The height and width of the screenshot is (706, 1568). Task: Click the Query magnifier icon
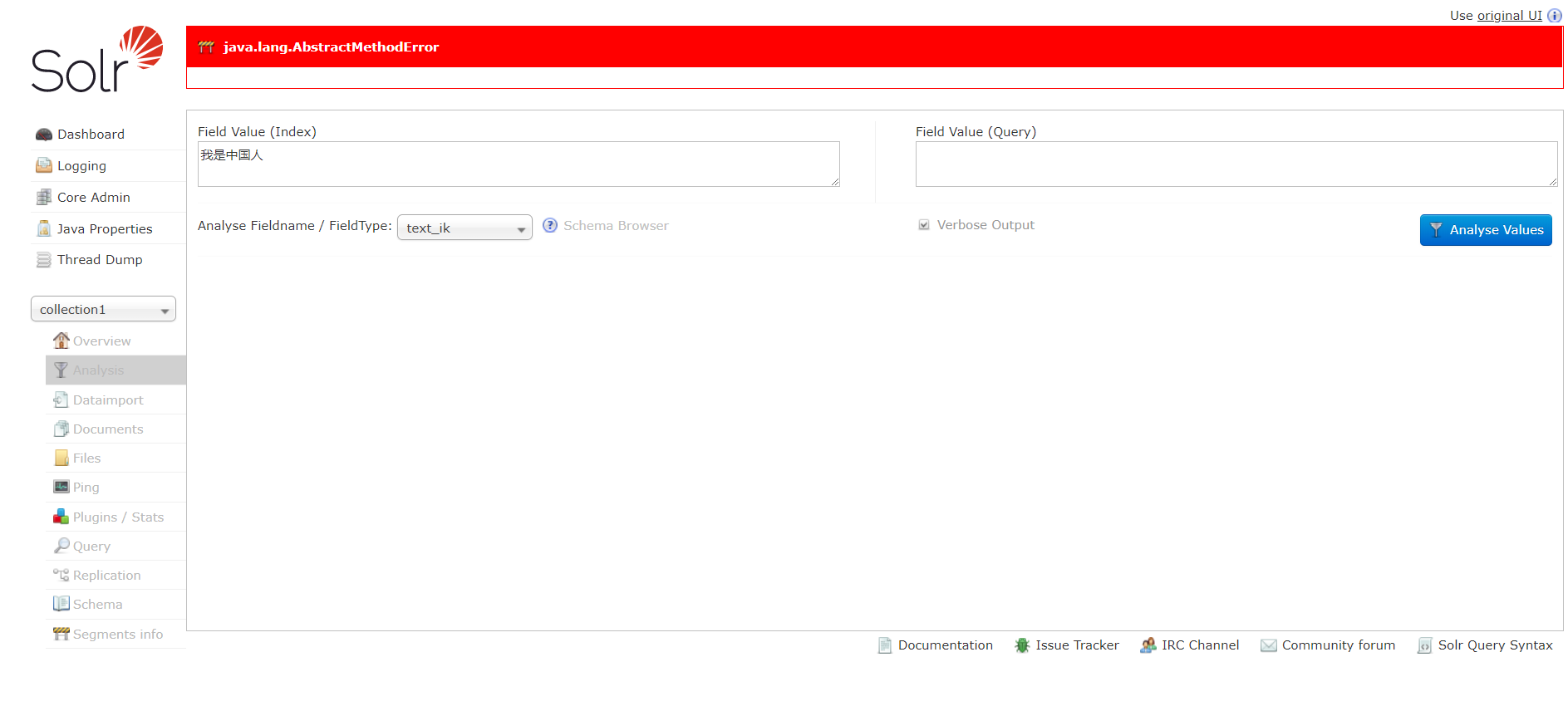[x=61, y=546]
